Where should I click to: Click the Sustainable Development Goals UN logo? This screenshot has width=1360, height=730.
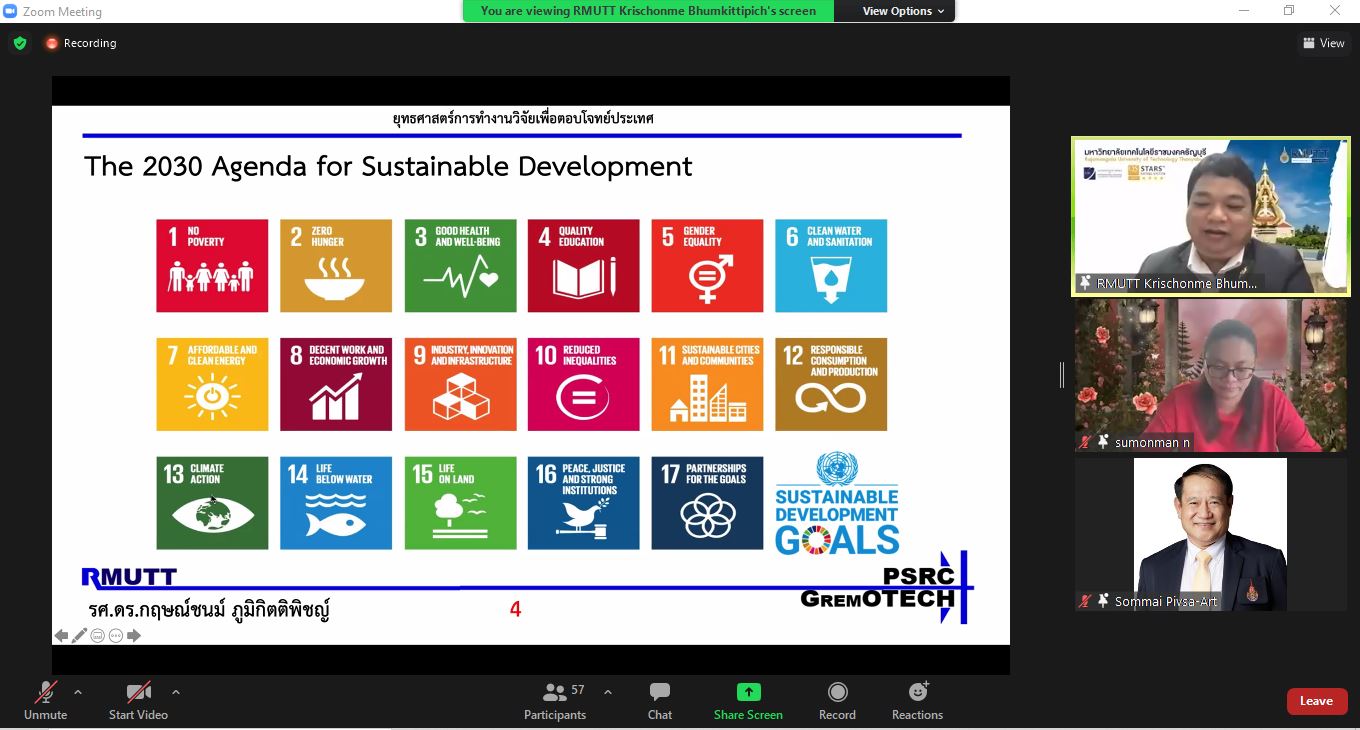coord(837,503)
